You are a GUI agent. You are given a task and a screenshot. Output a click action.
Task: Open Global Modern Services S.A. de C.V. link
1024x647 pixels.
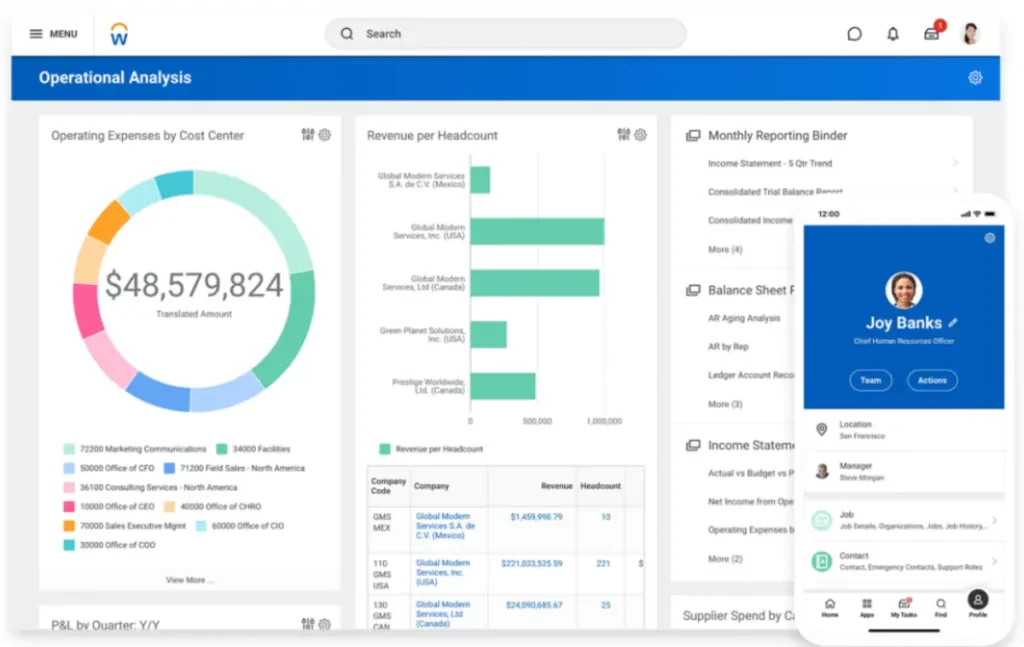click(445, 526)
